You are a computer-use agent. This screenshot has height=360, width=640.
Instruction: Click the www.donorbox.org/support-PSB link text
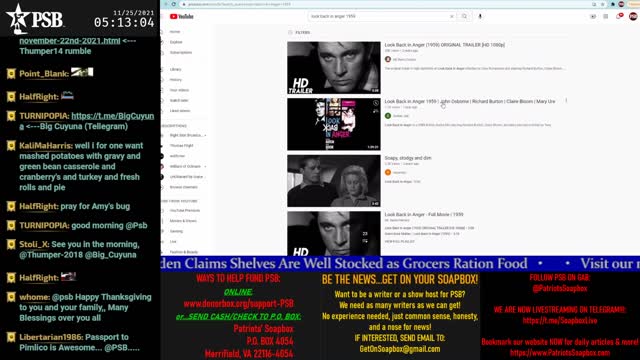[239, 304]
